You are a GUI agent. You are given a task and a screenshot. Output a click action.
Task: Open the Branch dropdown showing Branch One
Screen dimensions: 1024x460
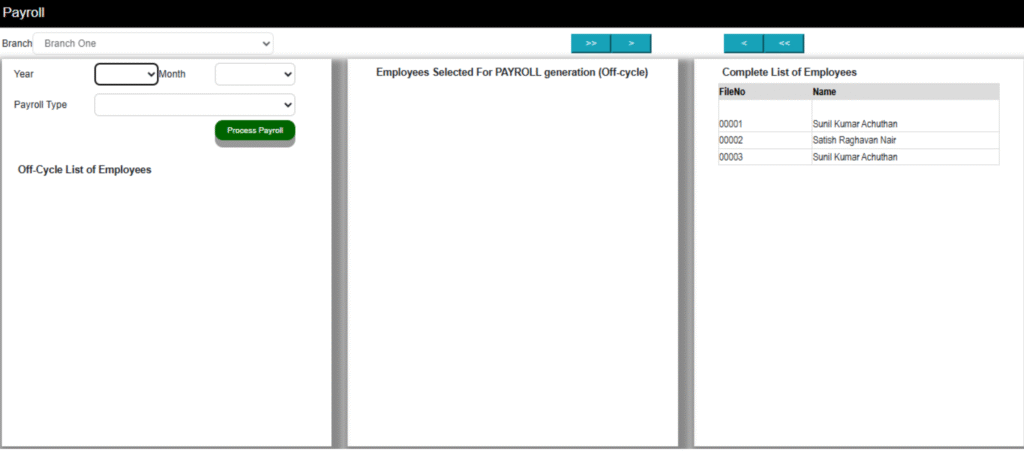pos(153,44)
